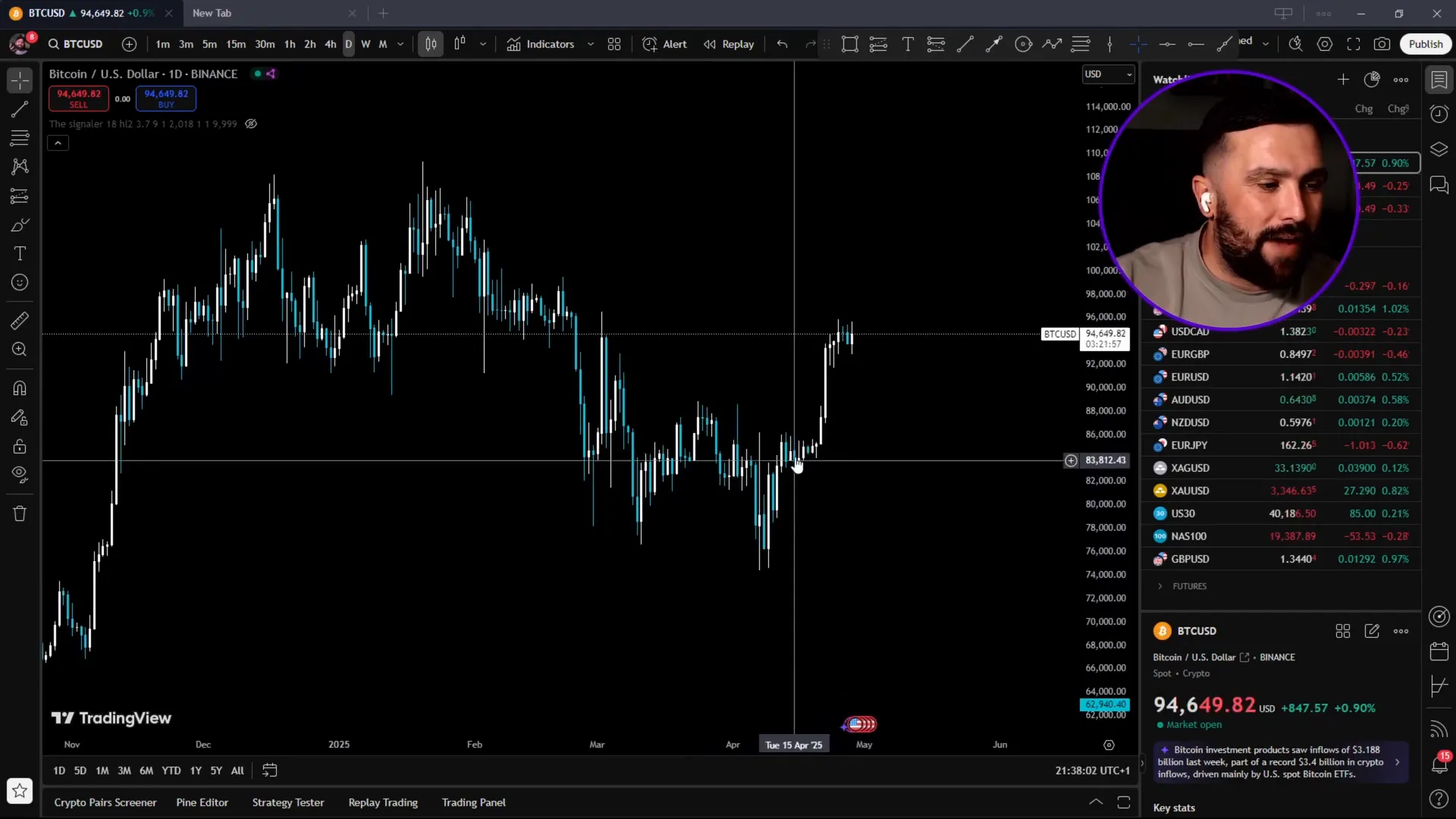Remove objects with trash icon
The image size is (1456, 819).
tap(20, 513)
